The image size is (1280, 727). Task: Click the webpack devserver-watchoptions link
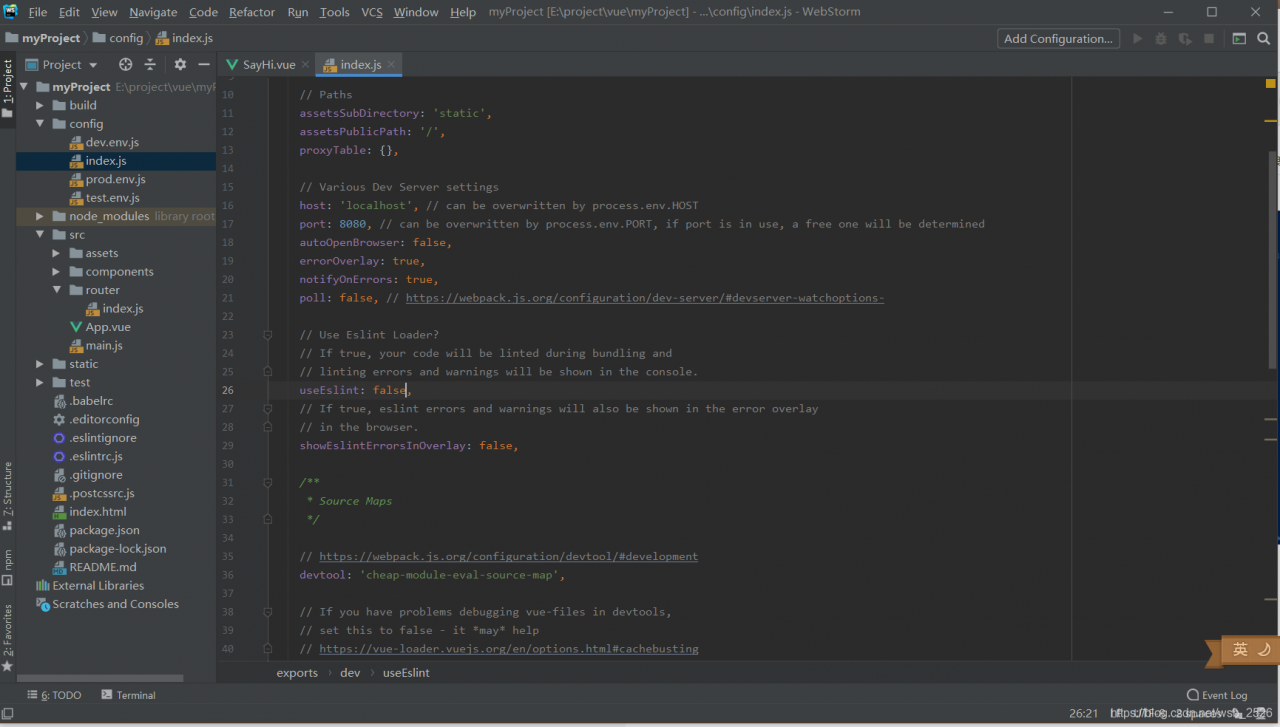coord(645,298)
